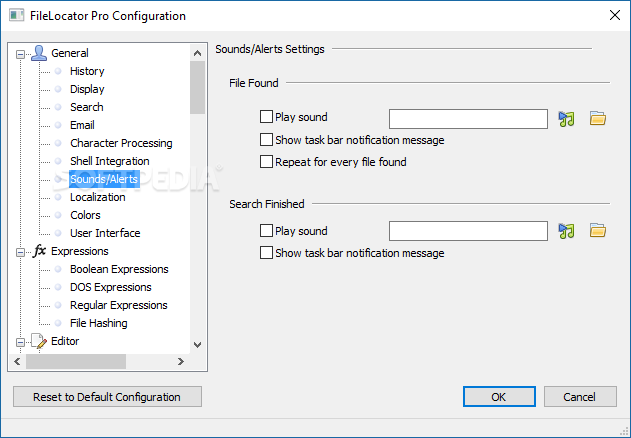Play the File Found sound preview icon
Viewport: 631px width, 438px height.
[x=567, y=119]
